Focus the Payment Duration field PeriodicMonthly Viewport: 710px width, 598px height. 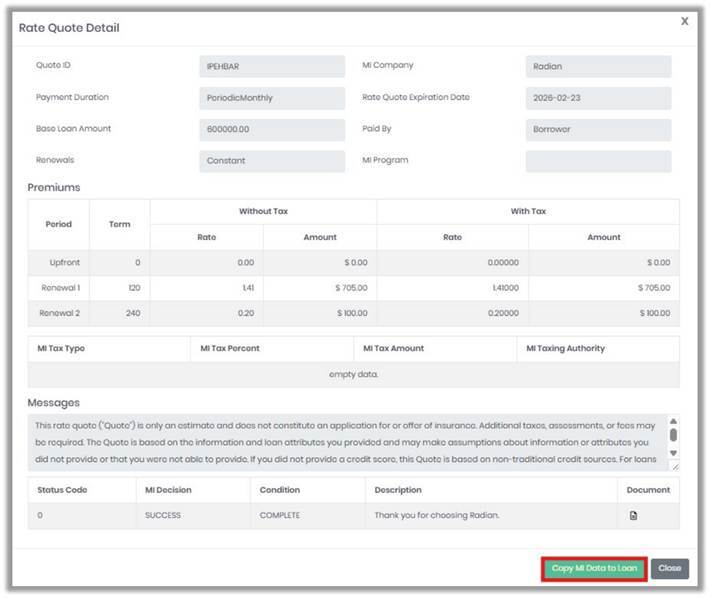(272, 98)
